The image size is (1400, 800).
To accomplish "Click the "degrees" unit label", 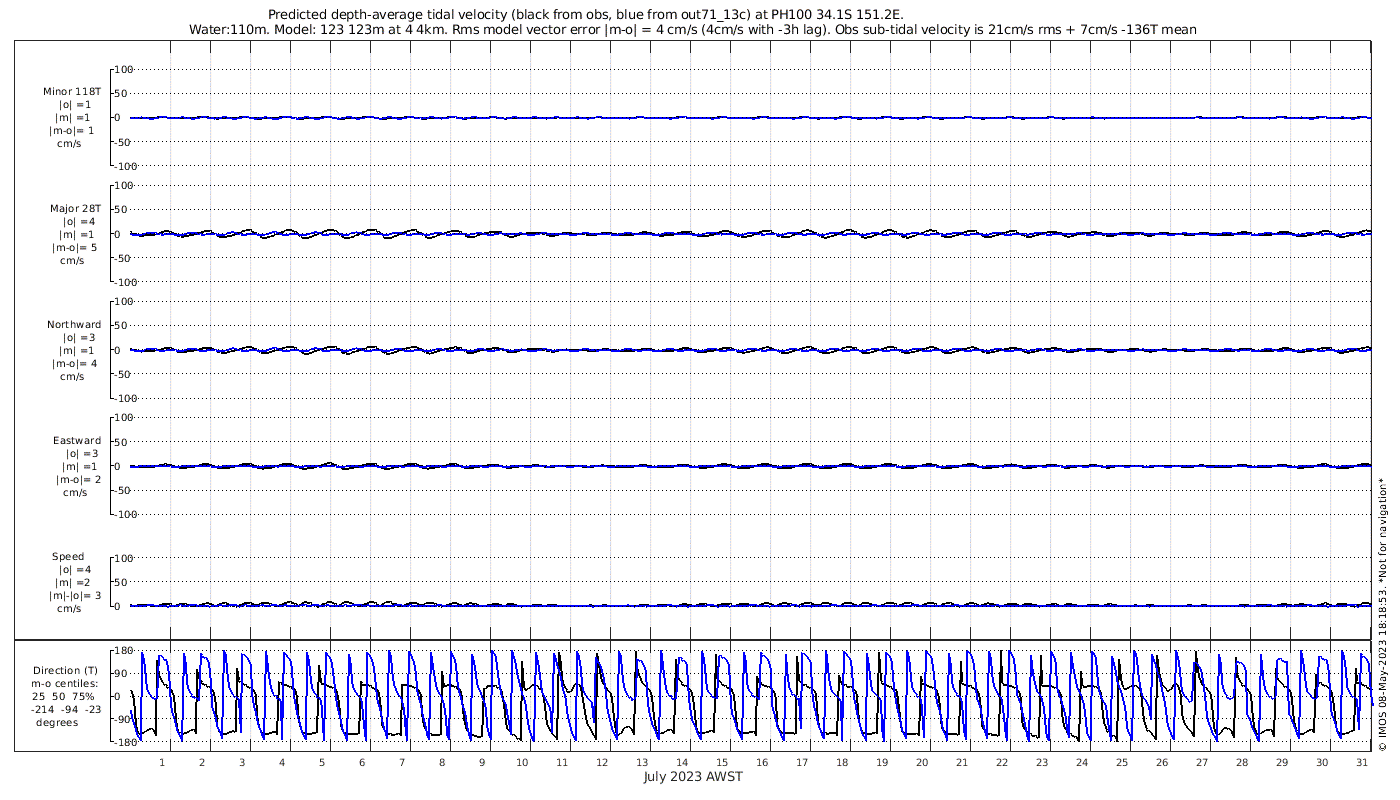I will (58, 722).
